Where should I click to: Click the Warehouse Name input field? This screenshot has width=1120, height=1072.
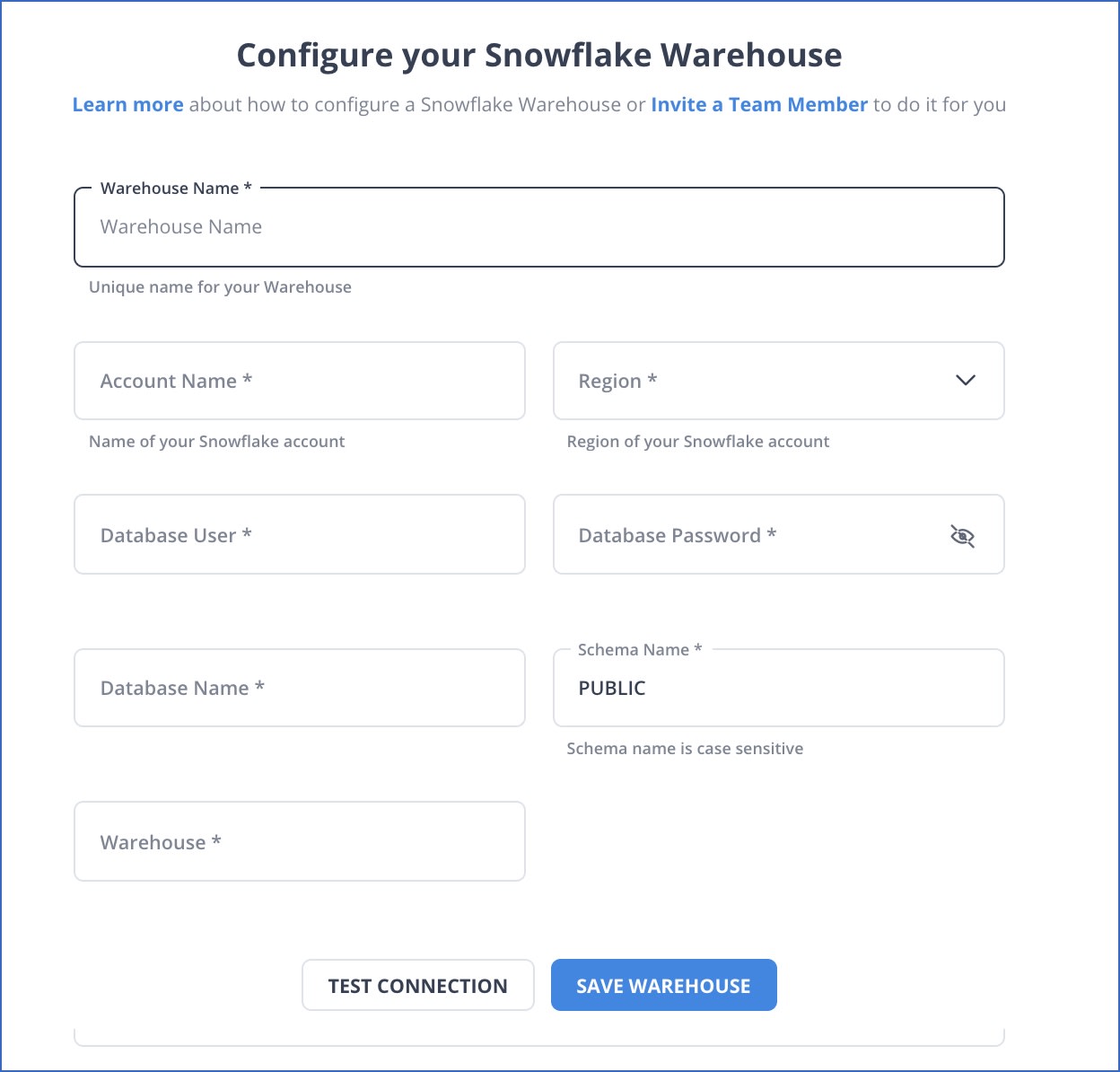pyautogui.click(x=538, y=227)
